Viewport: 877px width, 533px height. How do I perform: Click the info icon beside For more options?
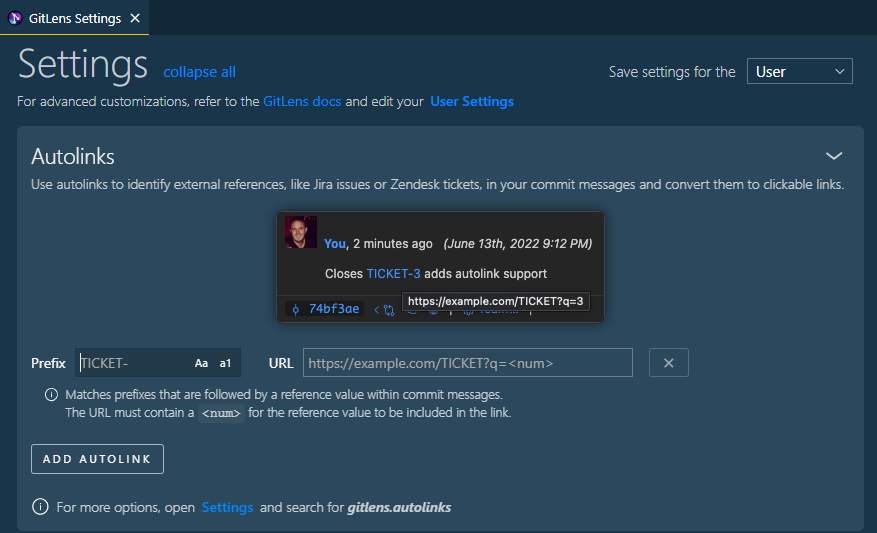[x=40, y=507]
